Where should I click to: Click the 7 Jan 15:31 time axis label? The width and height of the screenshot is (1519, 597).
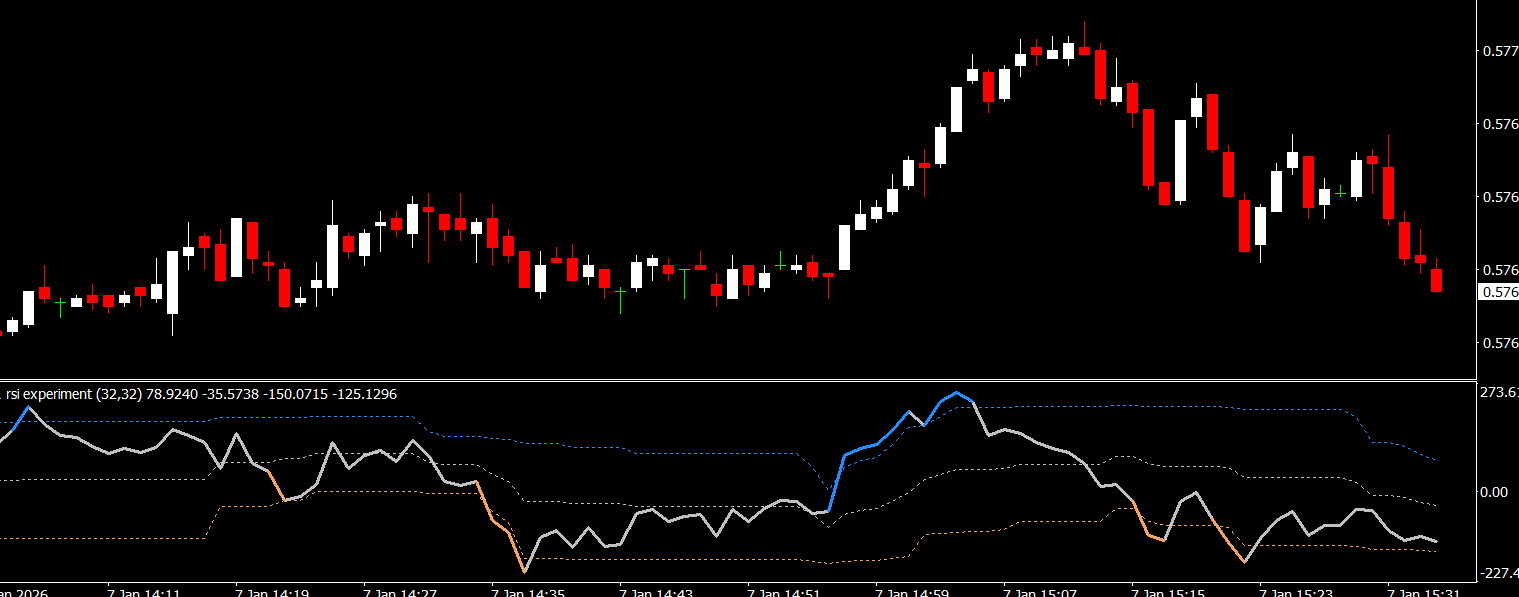(x=1425, y=593)
